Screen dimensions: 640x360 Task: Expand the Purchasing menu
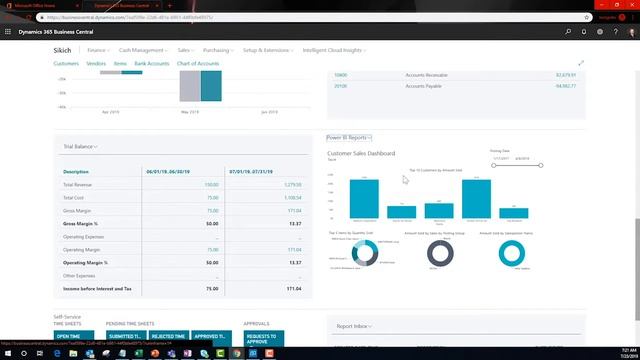218,50
